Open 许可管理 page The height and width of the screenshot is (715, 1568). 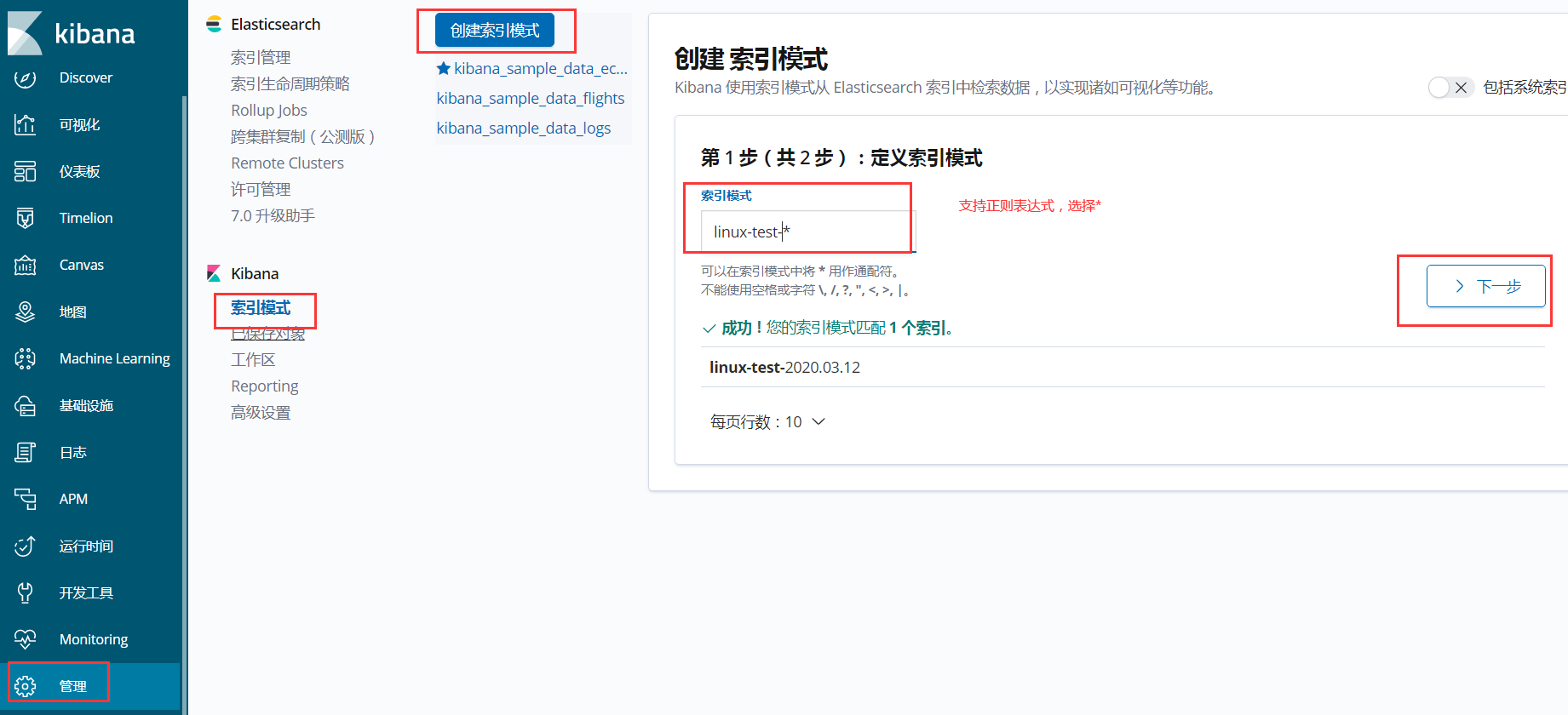tap(261, 189)
